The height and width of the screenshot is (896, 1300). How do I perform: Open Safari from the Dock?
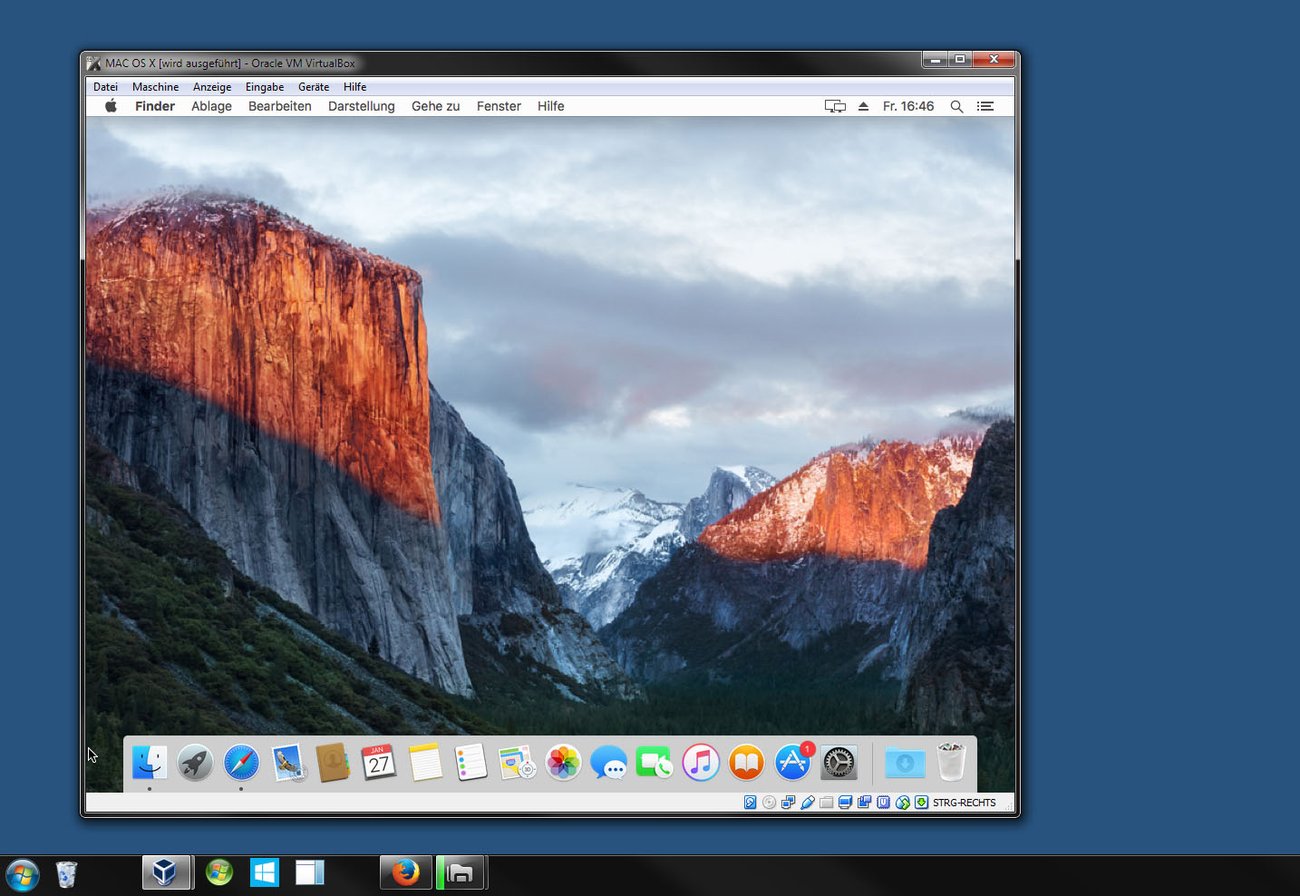pyautogui.click(x=241, y=762)
